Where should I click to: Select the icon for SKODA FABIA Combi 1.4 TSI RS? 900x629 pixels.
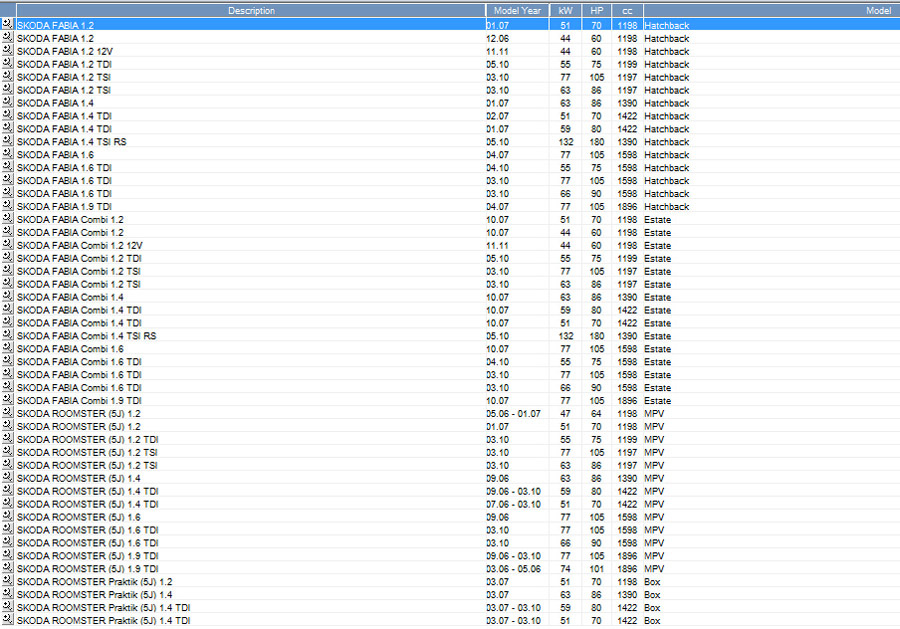tap(7, 335)
